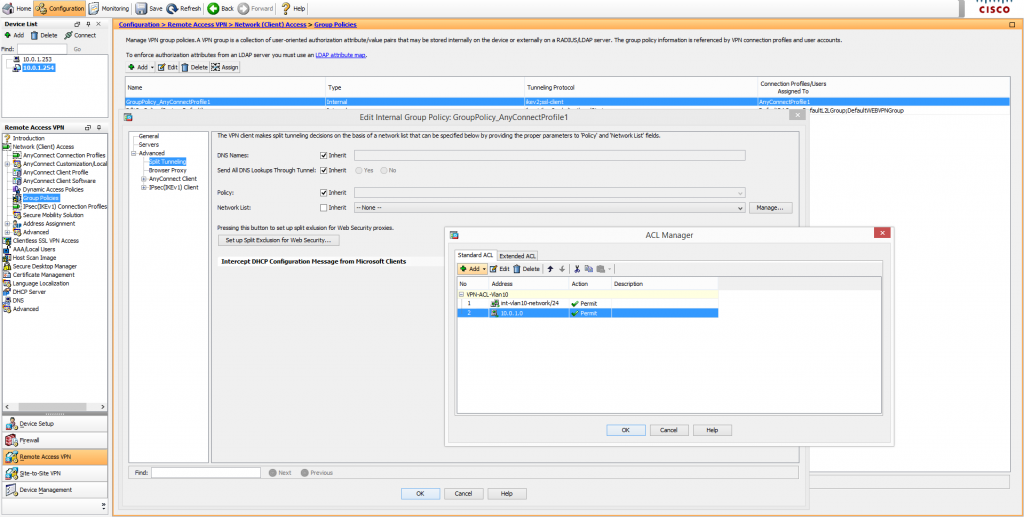This screenshot has height=517, width=1024.
Task: Click OK in the ACL Manager dialog
Action: coord(626,431)
